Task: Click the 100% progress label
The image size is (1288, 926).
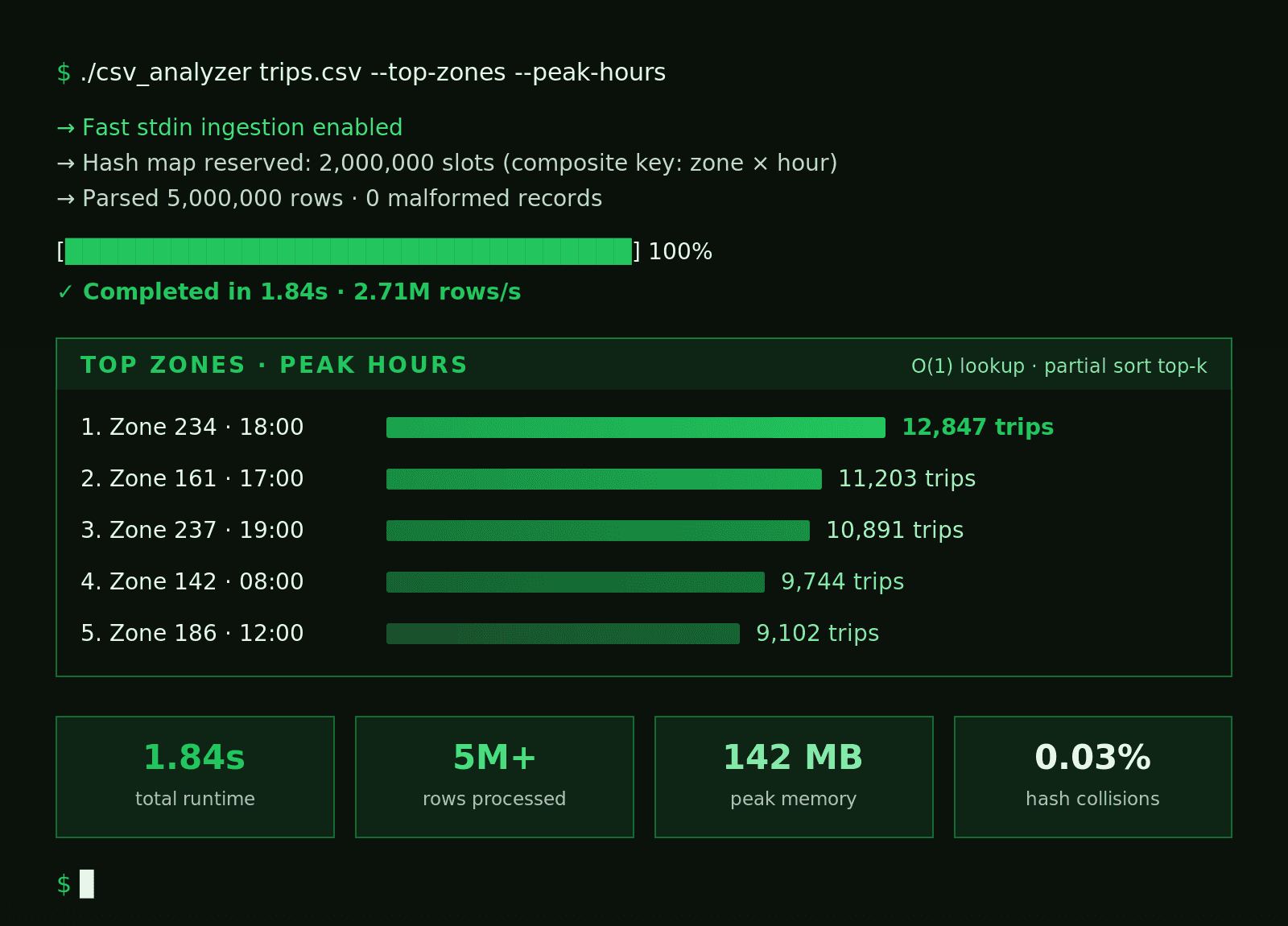Action: 680,252
